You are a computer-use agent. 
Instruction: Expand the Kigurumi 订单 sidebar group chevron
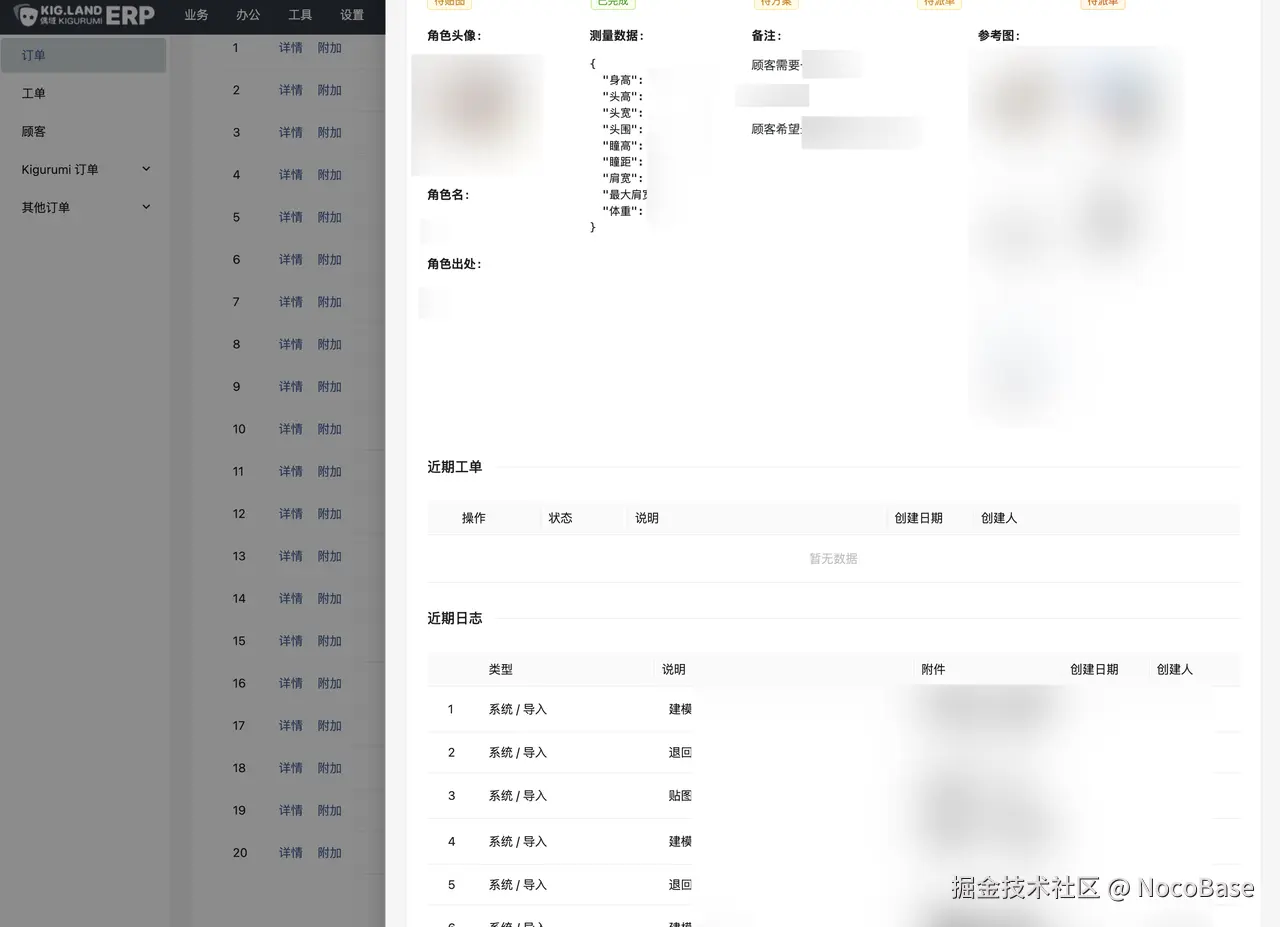pos(146,169)
